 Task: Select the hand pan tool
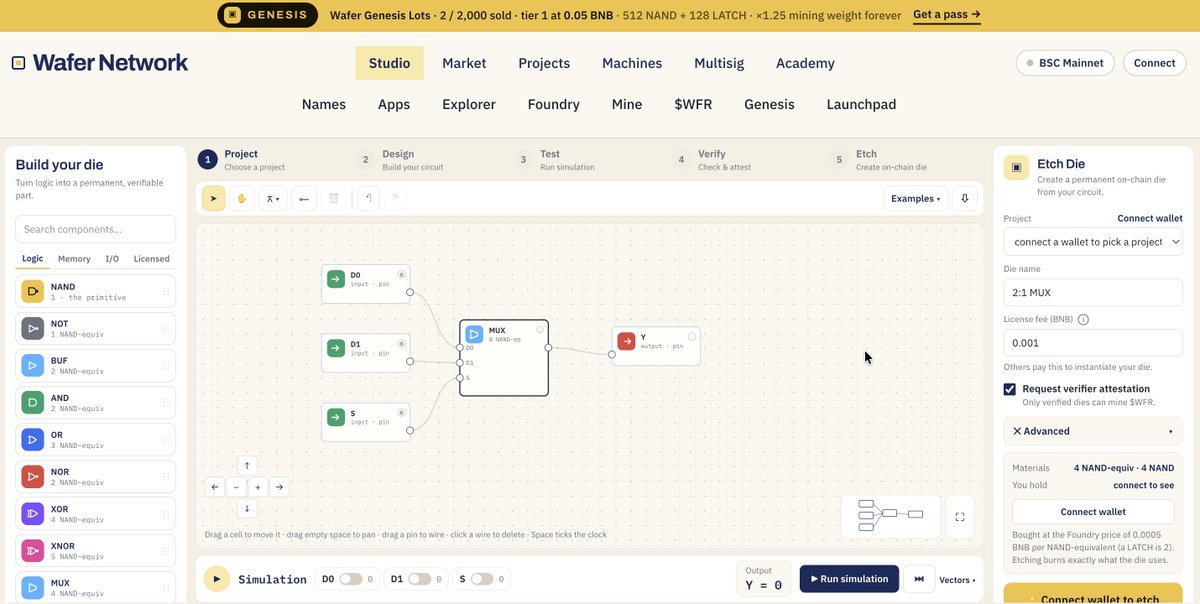click(x=241, y=198)
